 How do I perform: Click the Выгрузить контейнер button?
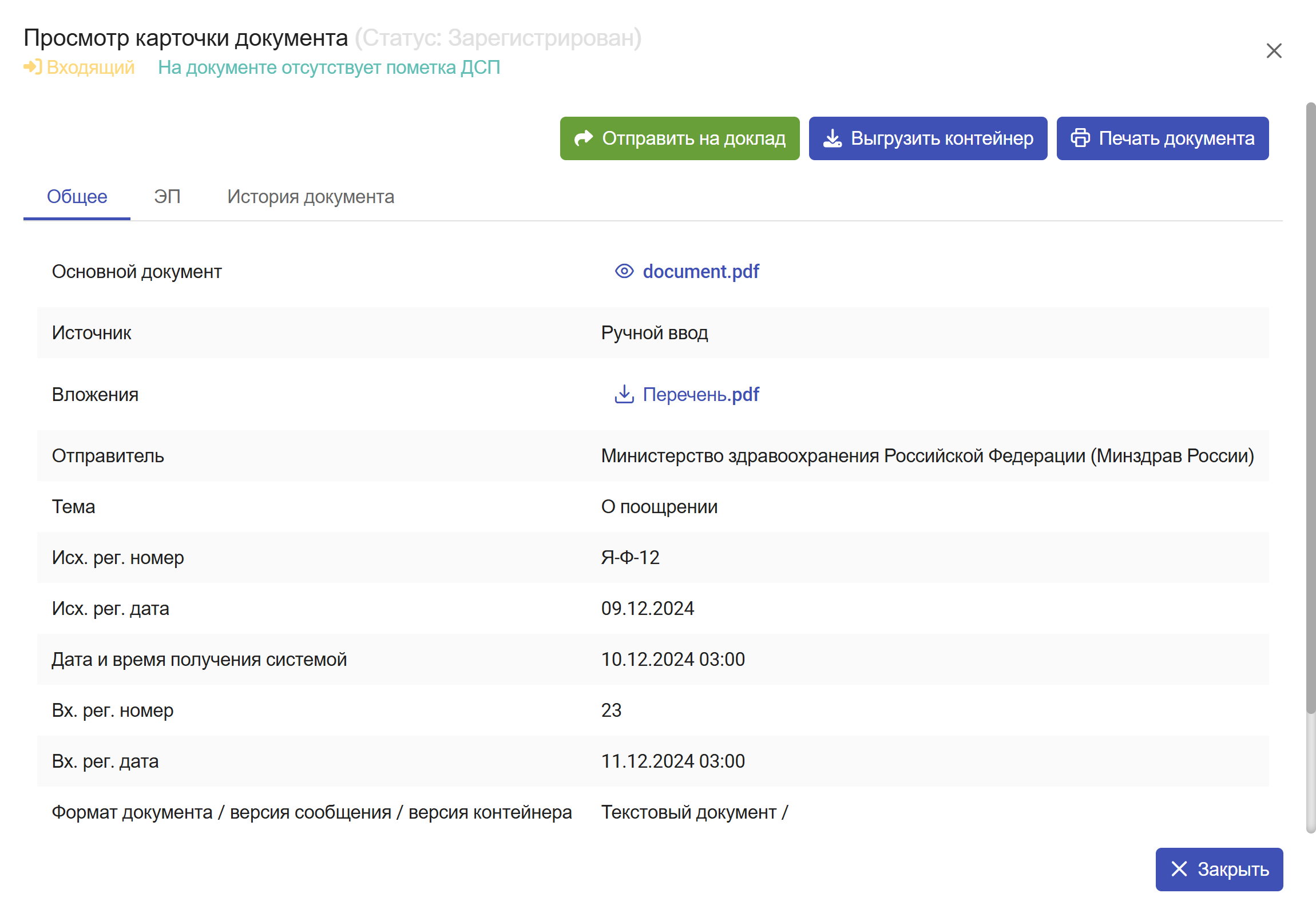pos(928,138)
